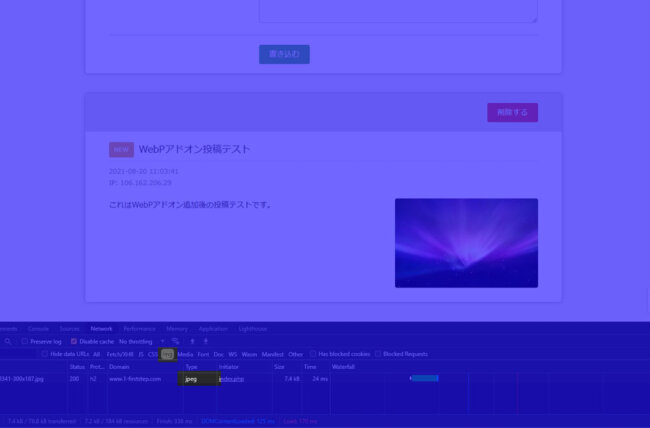
Task: Click the export HAR download arrow icon
Action: 206,341
